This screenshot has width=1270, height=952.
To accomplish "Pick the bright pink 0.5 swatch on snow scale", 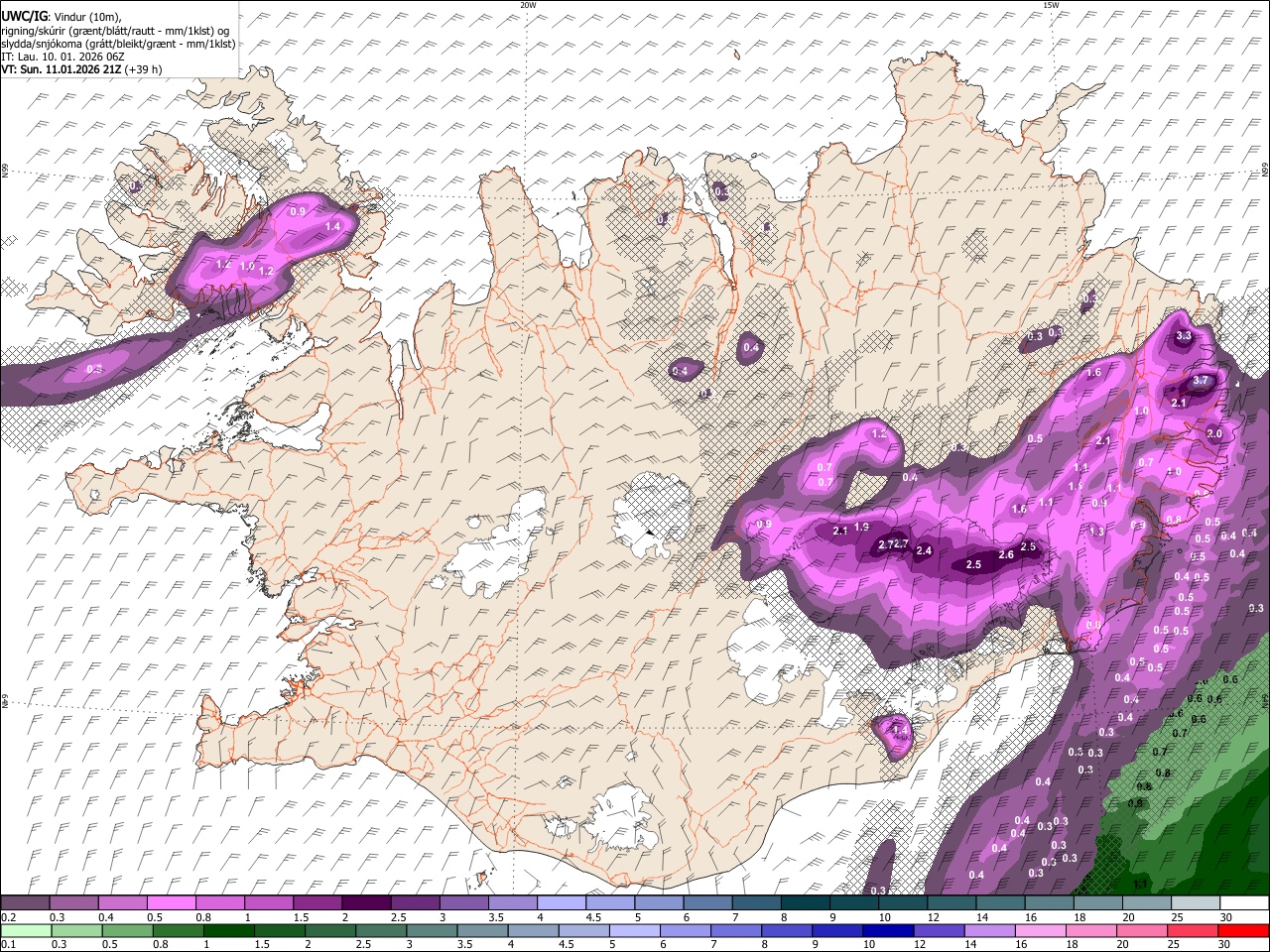I will tap(171, 903).
